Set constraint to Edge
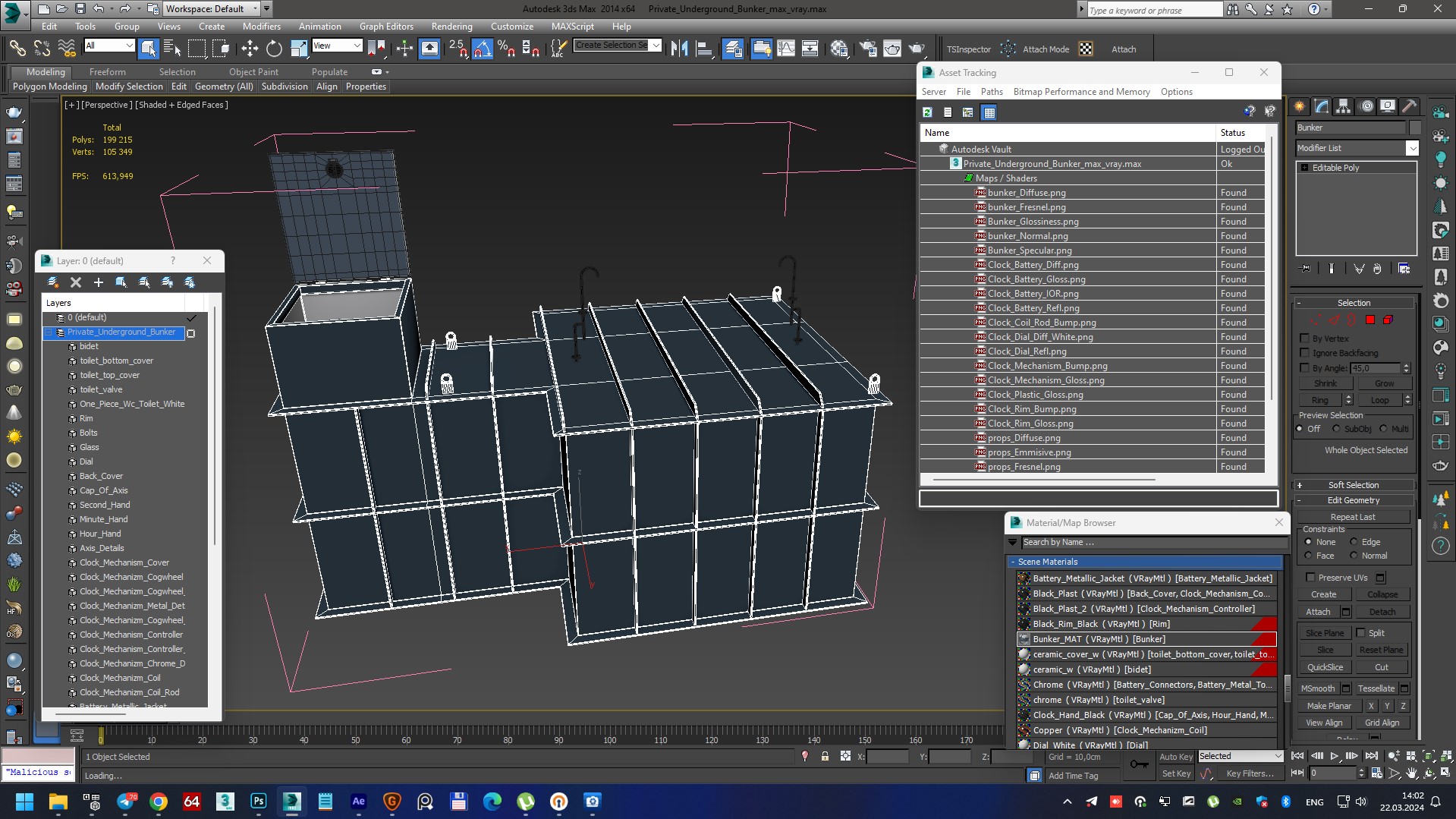 point(1354,542)
